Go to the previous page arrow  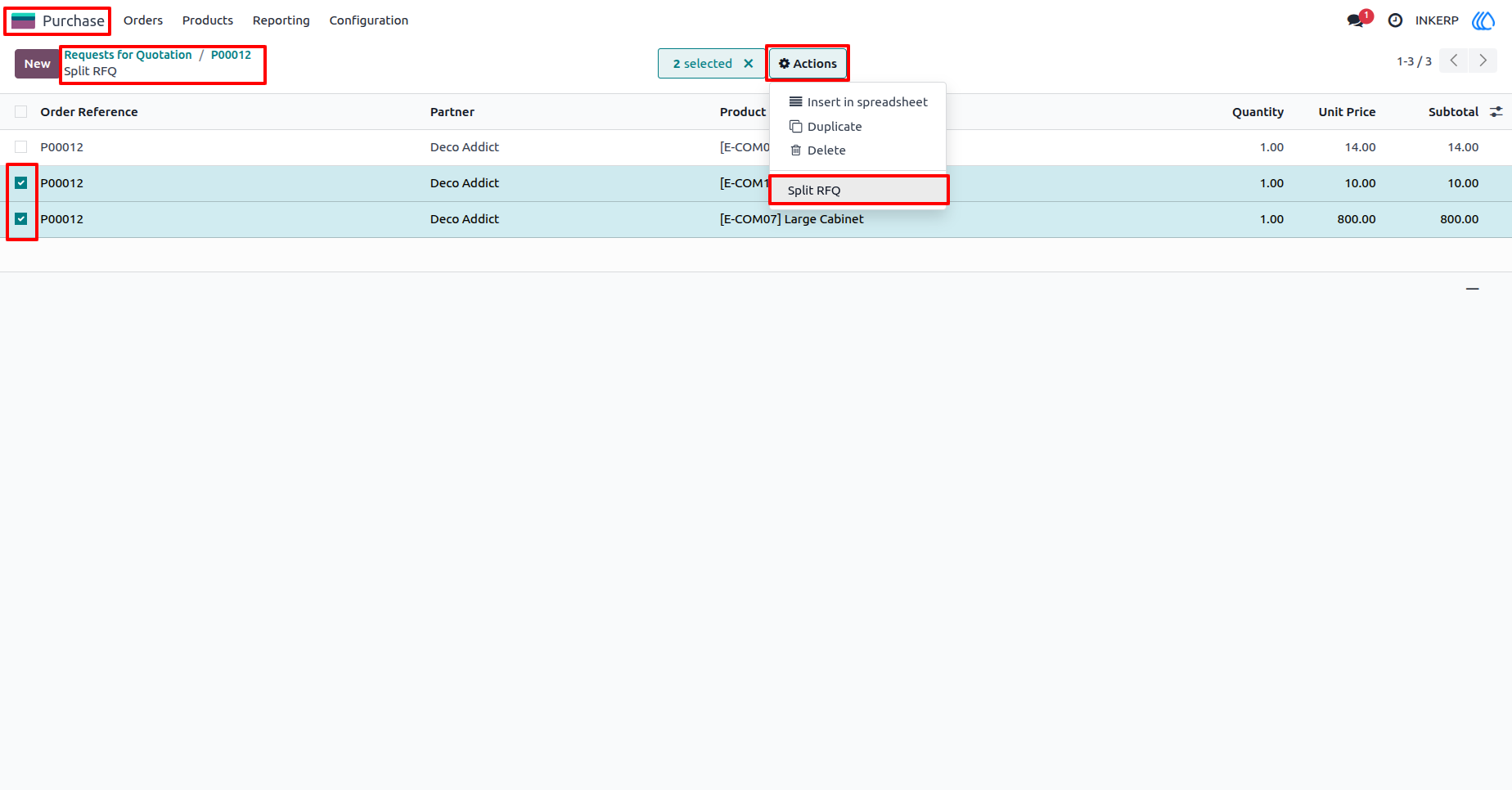pyautogui.click(x=1454, y=61)
